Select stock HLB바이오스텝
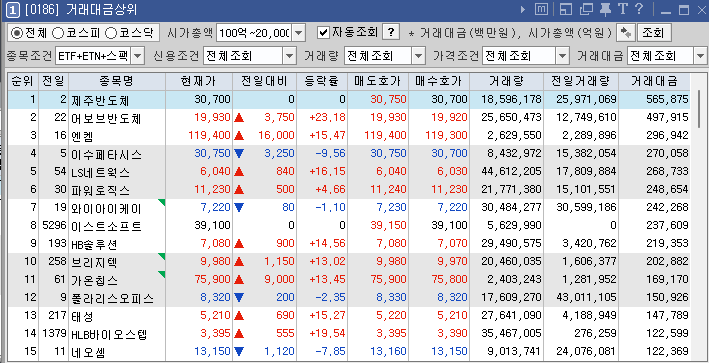This screenshot has height=363, width=709. point(109,335)
